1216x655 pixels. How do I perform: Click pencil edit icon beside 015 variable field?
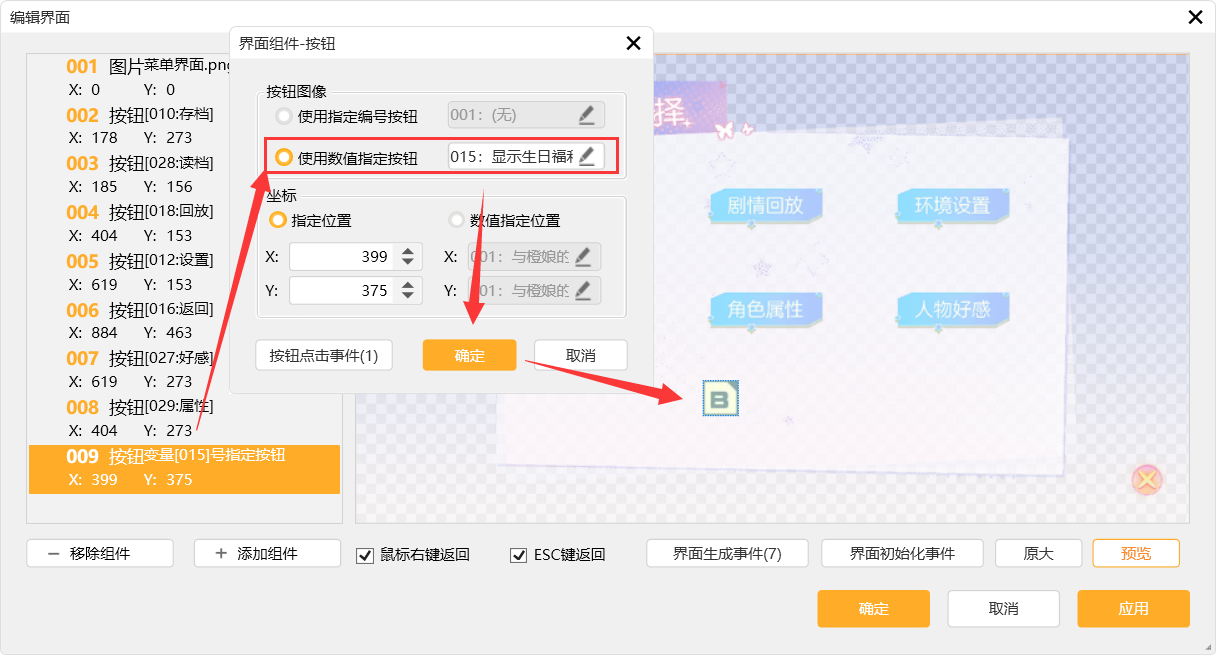click(587, 156)
